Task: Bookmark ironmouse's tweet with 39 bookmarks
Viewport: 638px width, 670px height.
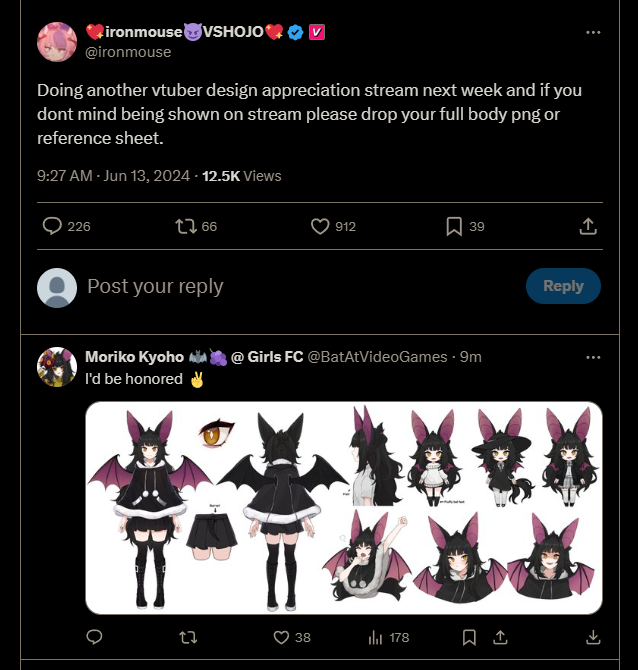Action: [x=454, y=227]
